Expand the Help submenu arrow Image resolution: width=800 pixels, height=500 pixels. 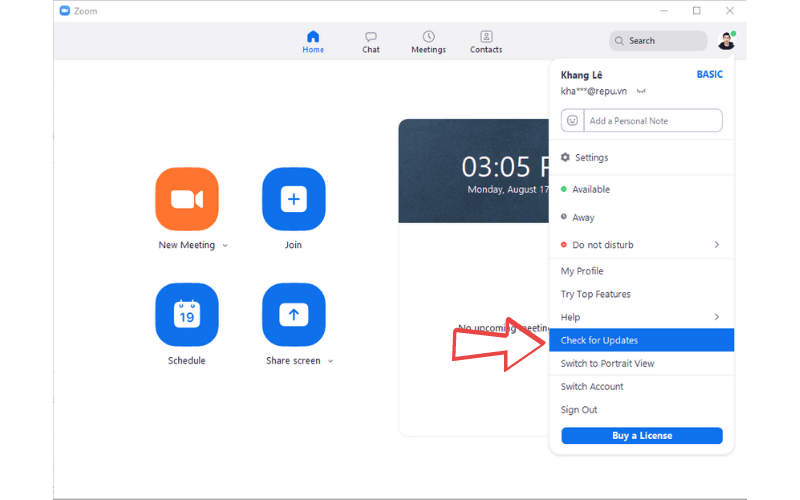click(716, 317)
